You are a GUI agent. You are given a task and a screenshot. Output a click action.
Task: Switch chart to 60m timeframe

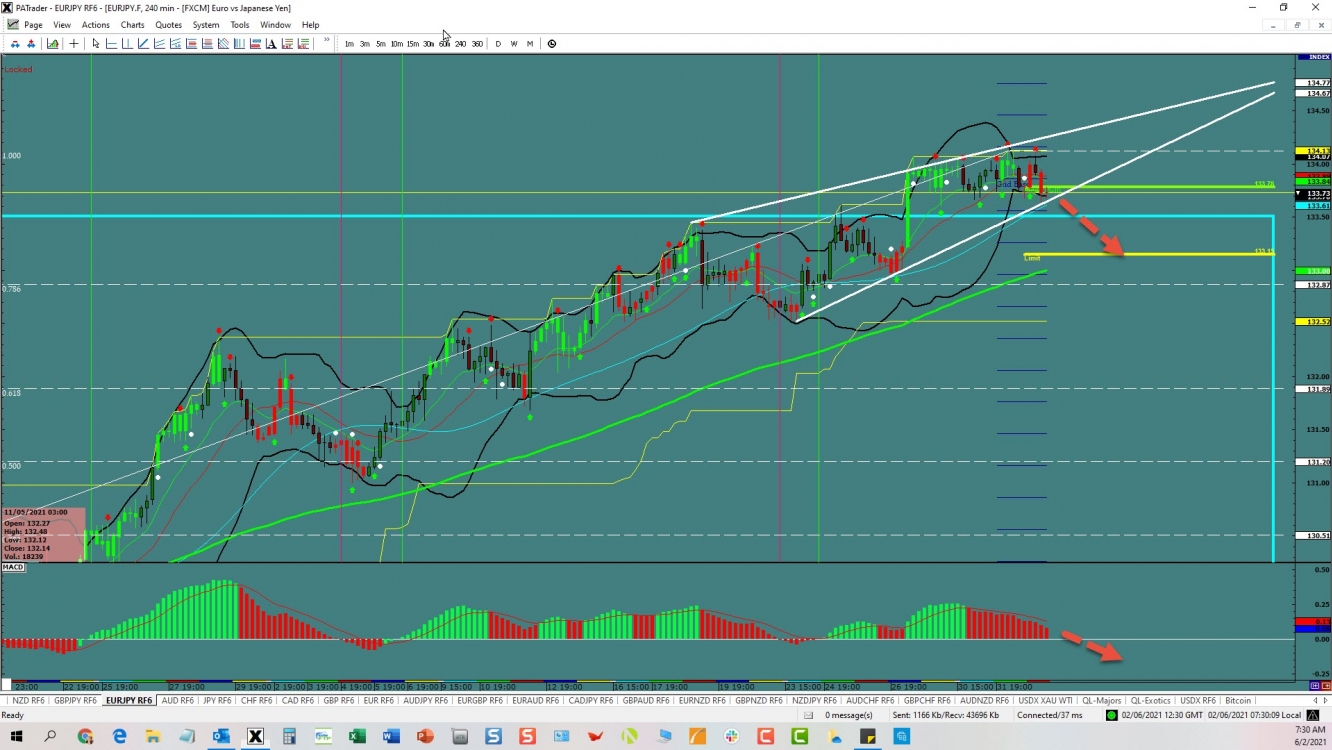[444, 44]
